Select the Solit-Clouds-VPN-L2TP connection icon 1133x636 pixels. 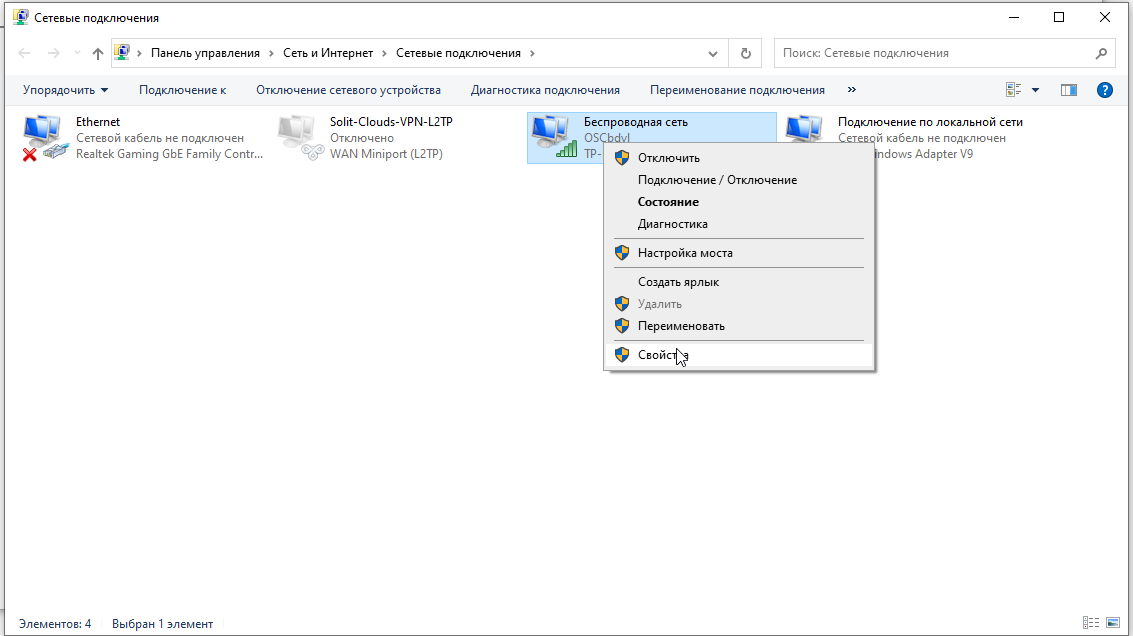pos(301,137)
